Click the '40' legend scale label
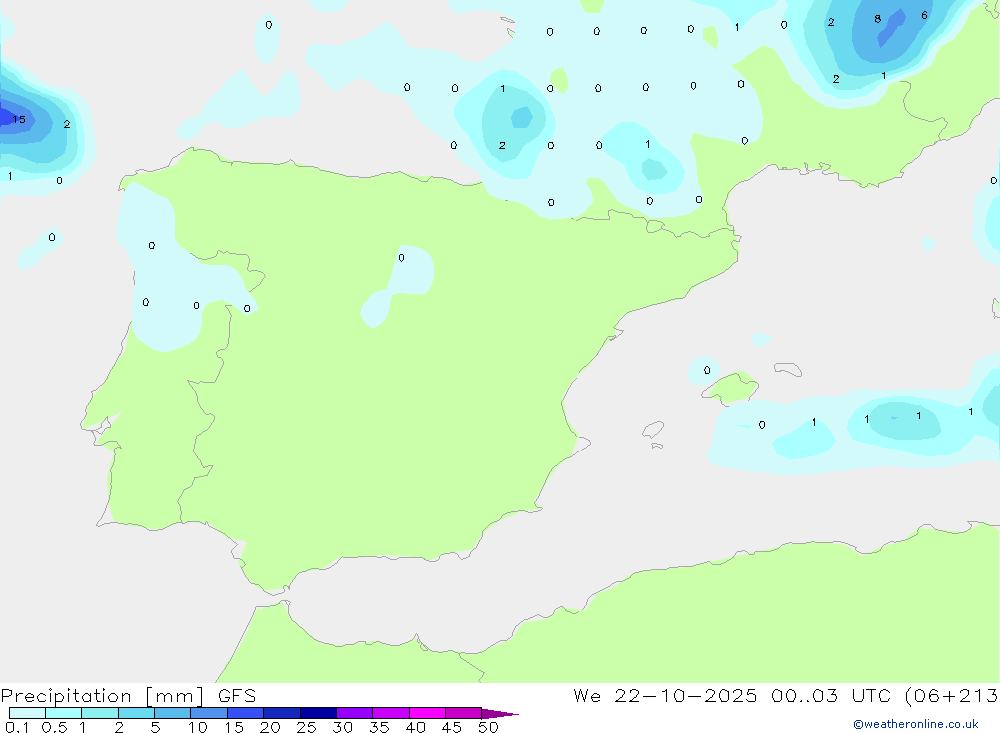Viewport: 1000px width, 733px height. click(416, 727)
